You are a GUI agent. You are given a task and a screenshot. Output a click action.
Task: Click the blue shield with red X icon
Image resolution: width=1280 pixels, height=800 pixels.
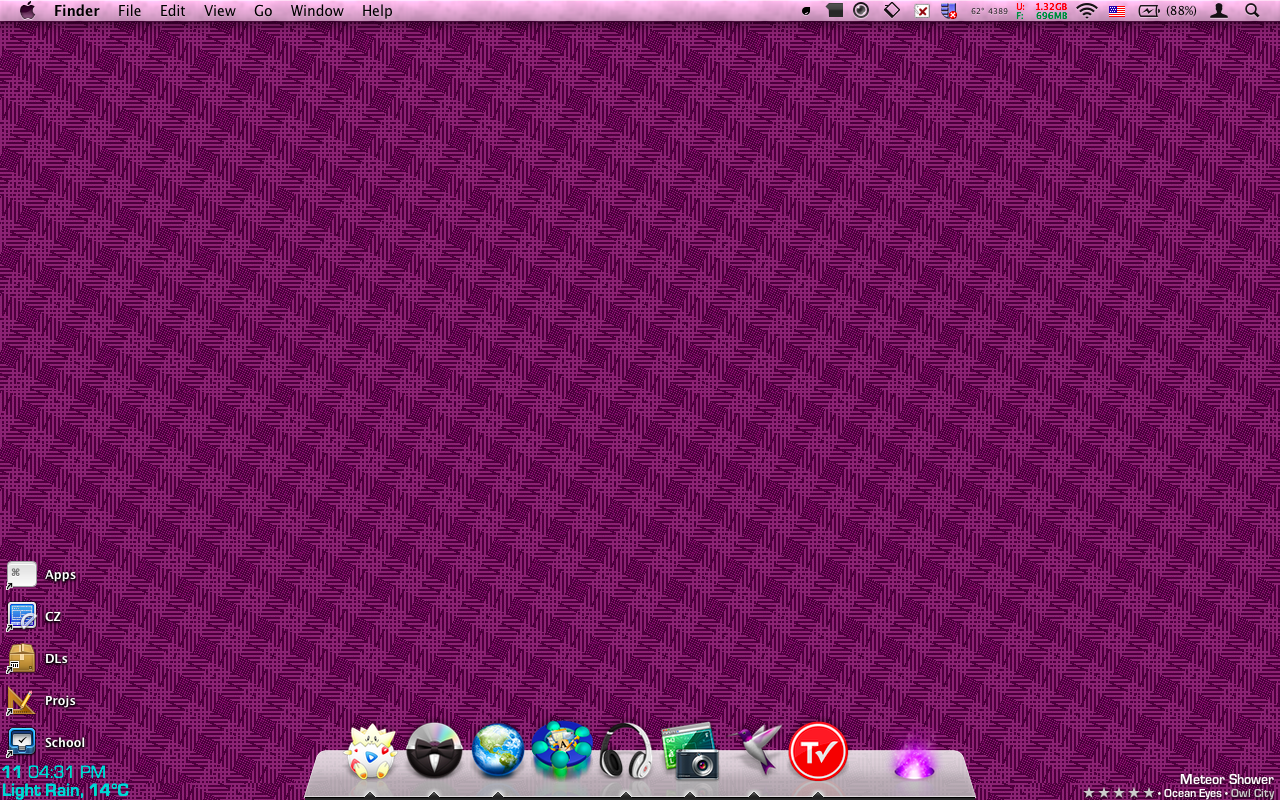(948, 11)
